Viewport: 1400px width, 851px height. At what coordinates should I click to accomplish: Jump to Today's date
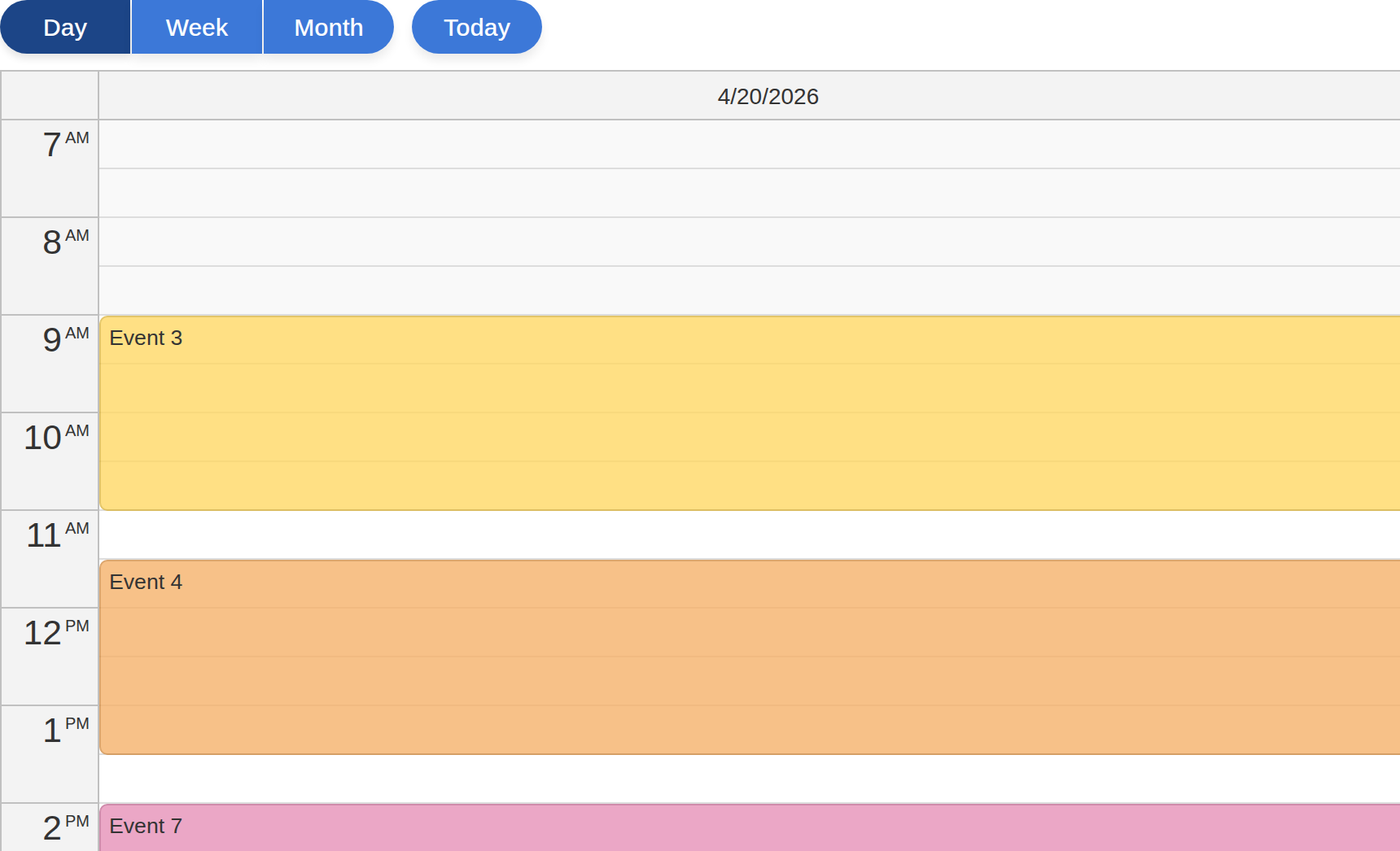477,27
